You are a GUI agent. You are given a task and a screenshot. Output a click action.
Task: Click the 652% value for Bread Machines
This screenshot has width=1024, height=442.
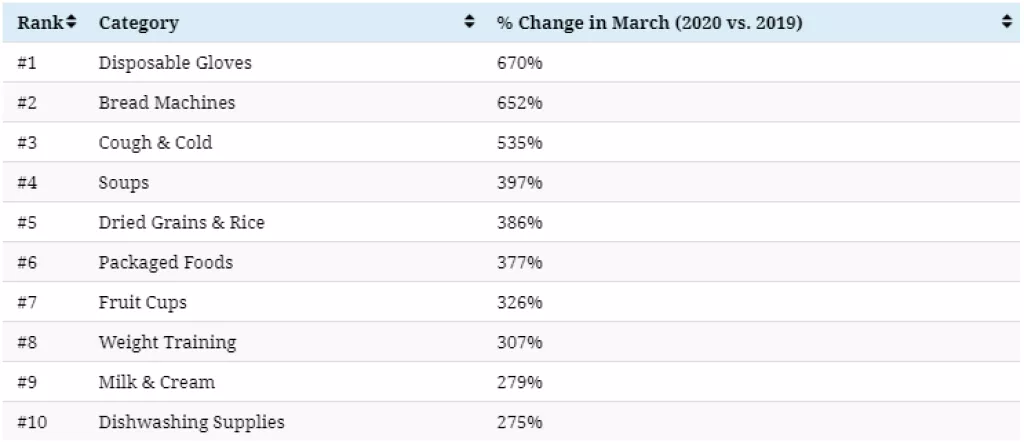519,103
